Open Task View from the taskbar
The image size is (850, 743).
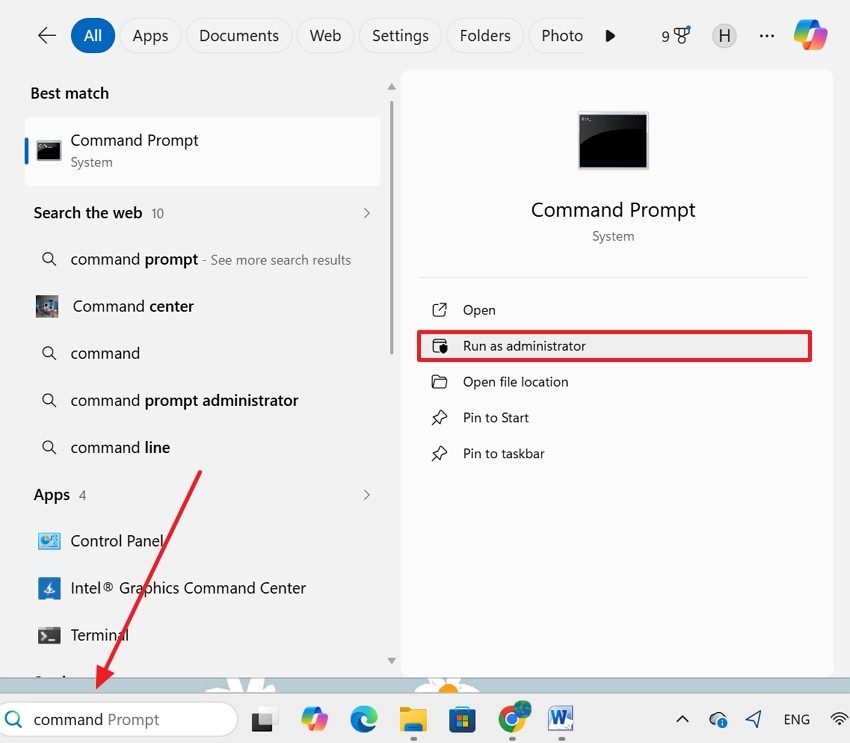click(x=265, y=720)
